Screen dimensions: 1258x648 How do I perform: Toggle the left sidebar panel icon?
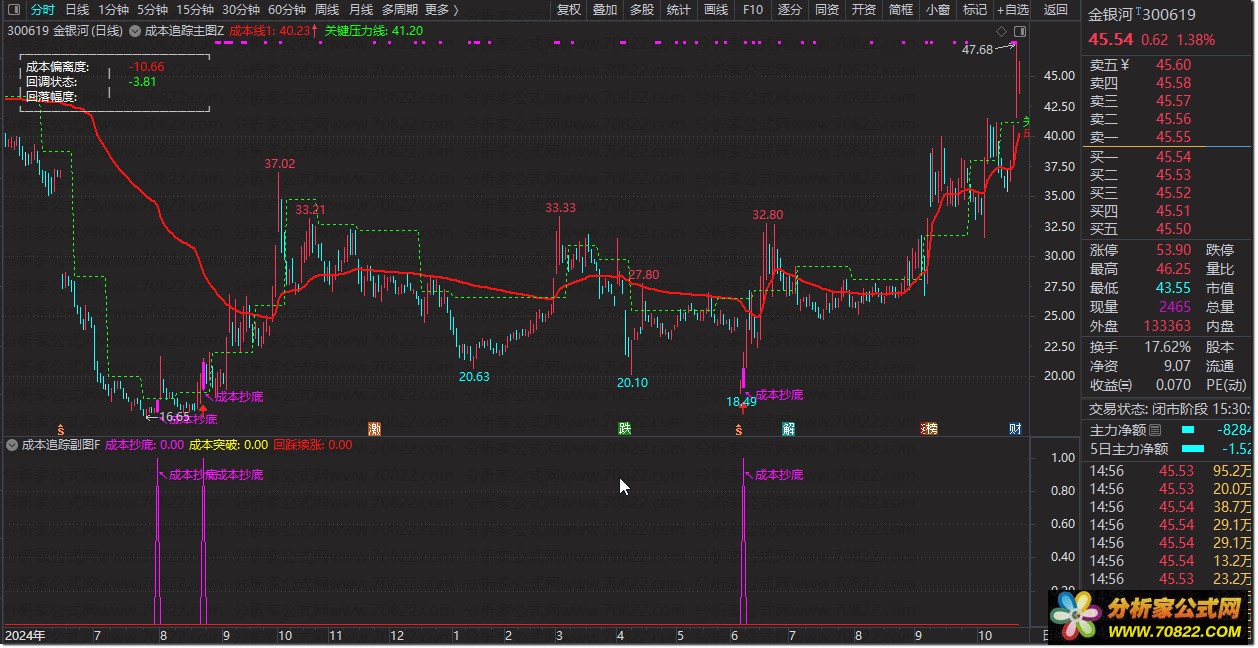[12, 10]
